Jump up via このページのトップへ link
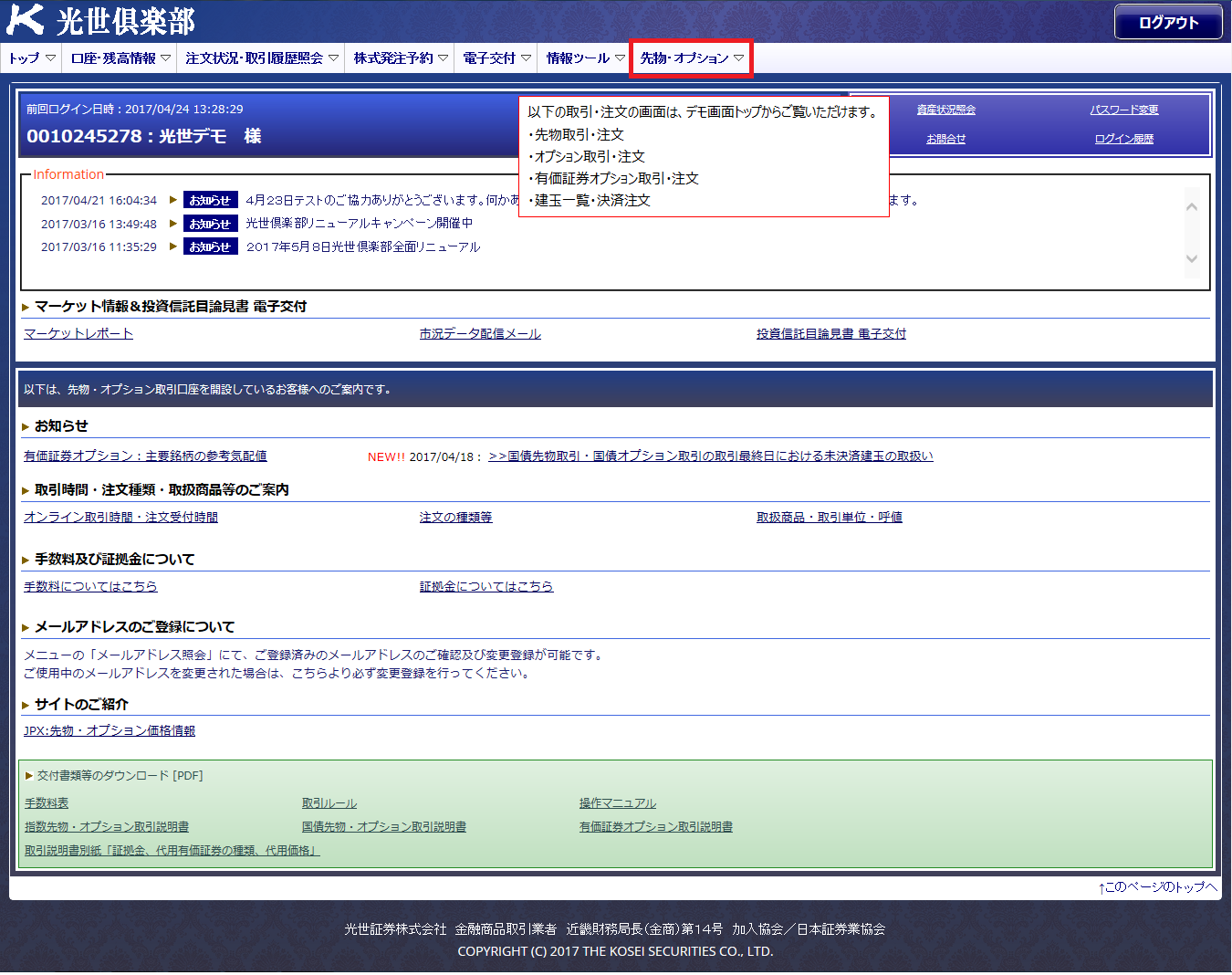1232x975 pixels. tap(1158, 887)
